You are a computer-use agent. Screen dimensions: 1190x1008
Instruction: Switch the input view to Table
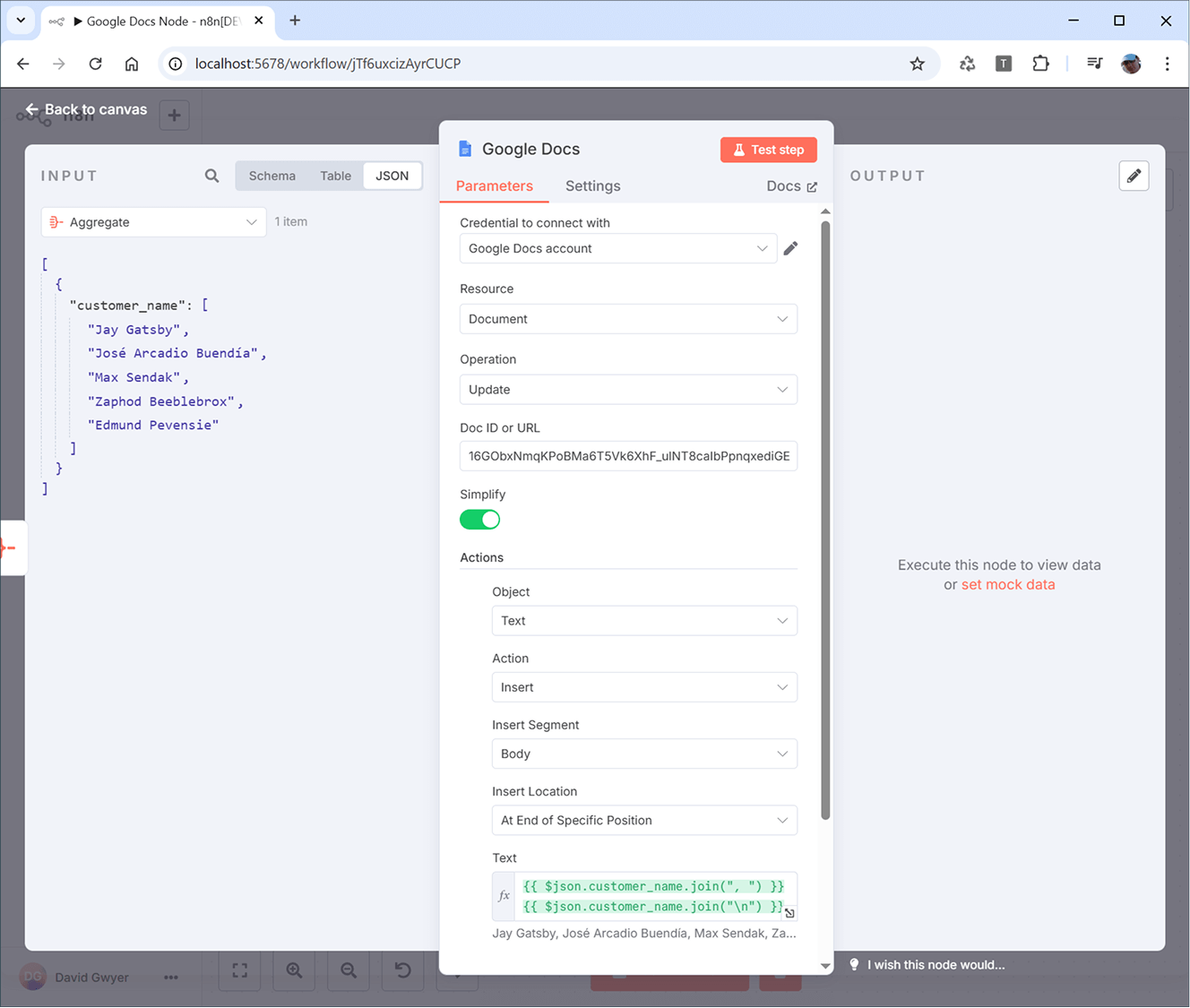coord(336,176)
